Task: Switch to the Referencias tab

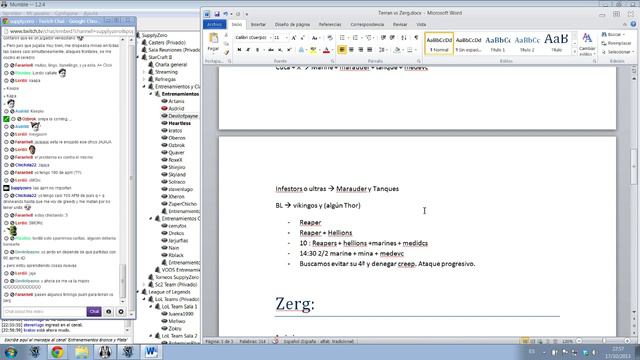Action: (330, 24)
